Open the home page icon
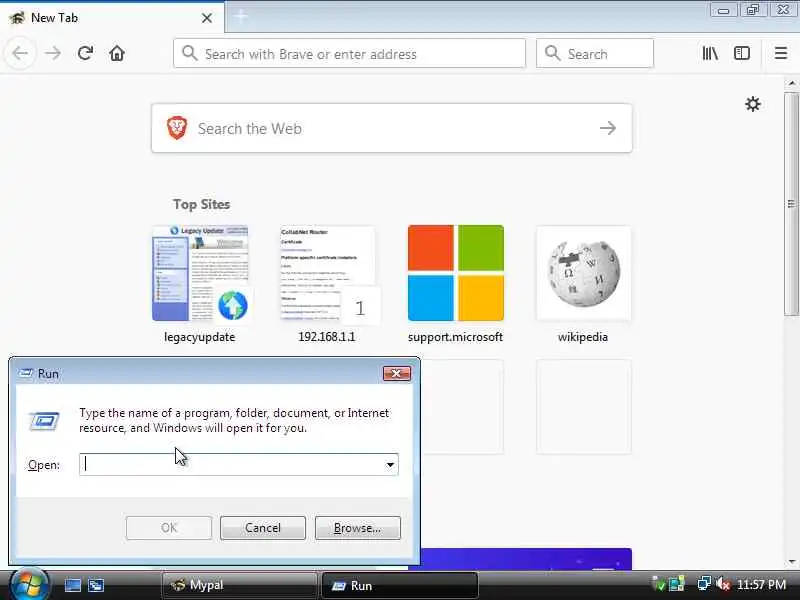 coord(117,53)
